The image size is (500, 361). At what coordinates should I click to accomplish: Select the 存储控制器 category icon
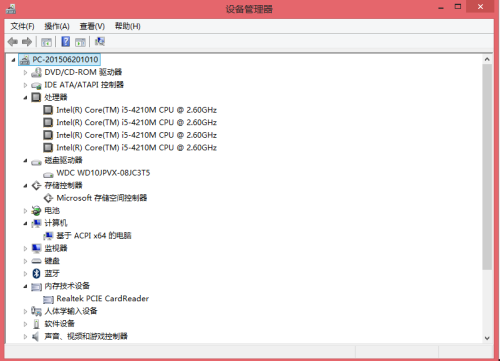click(36, 186)
